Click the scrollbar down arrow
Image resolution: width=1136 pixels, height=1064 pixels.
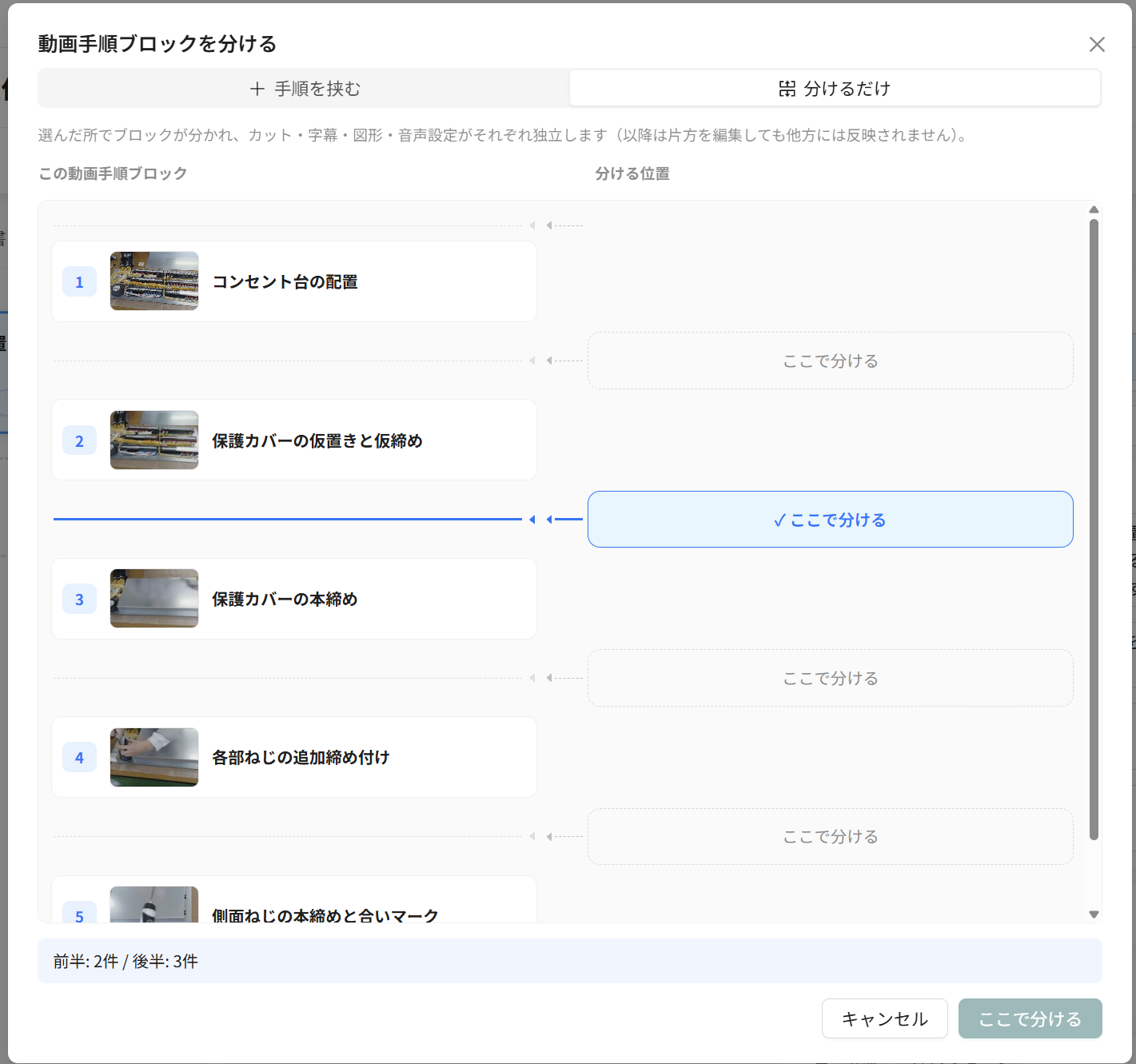click(x=1094, y=914)
